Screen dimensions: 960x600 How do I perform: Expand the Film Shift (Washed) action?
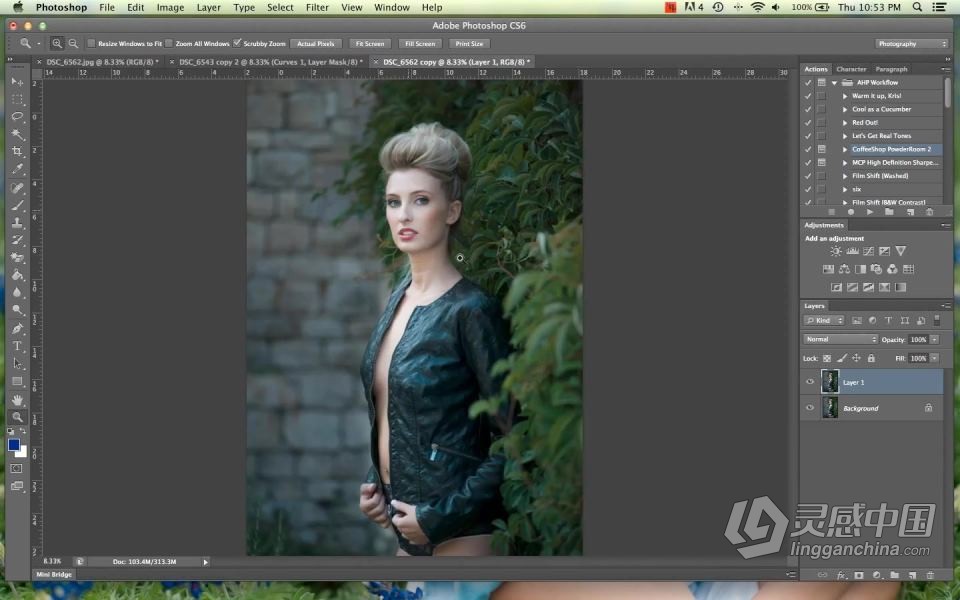[x=845, y=176]
